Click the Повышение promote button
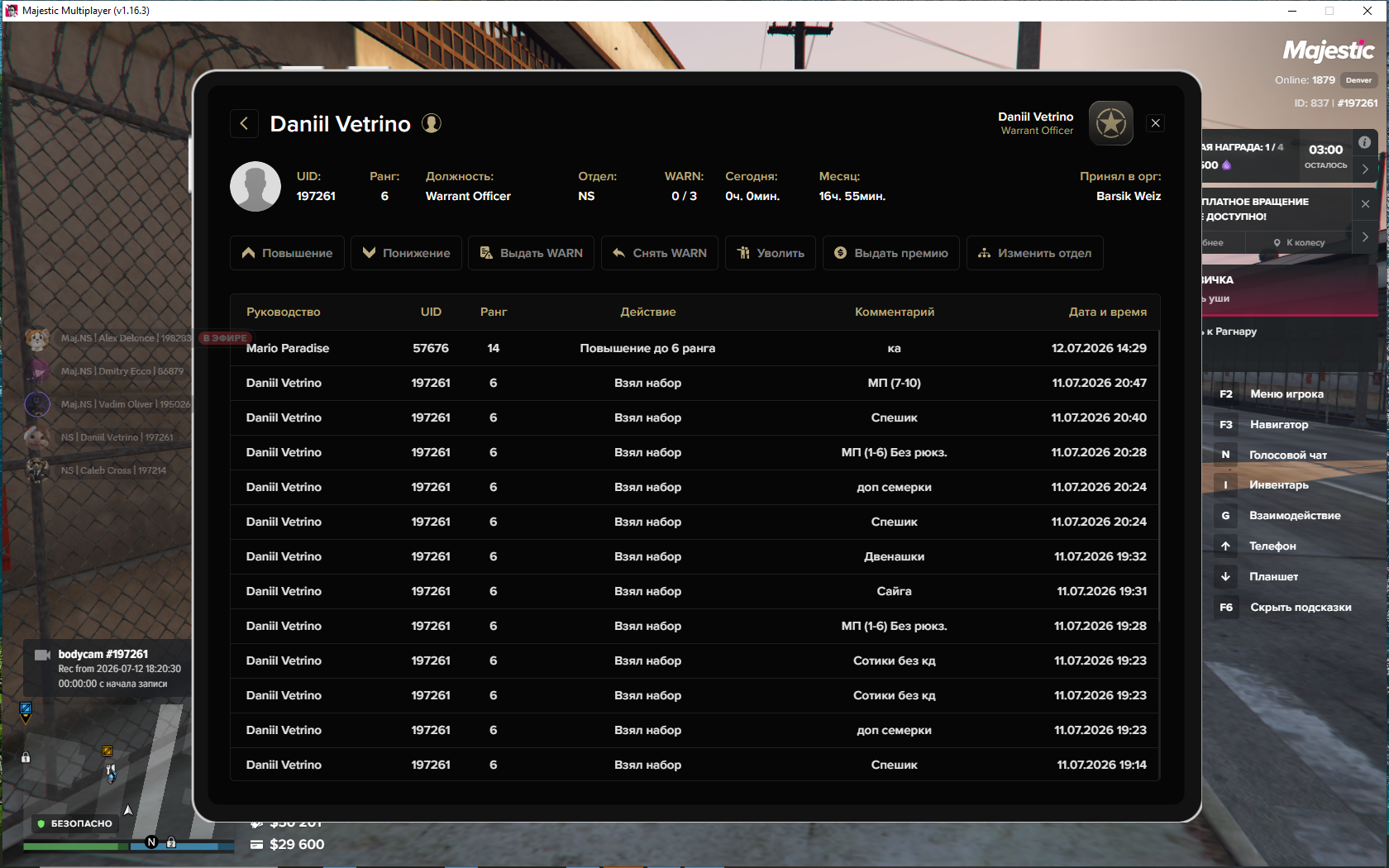The height and width of the screenshot is (868, 1389). [x=287, y=253]
